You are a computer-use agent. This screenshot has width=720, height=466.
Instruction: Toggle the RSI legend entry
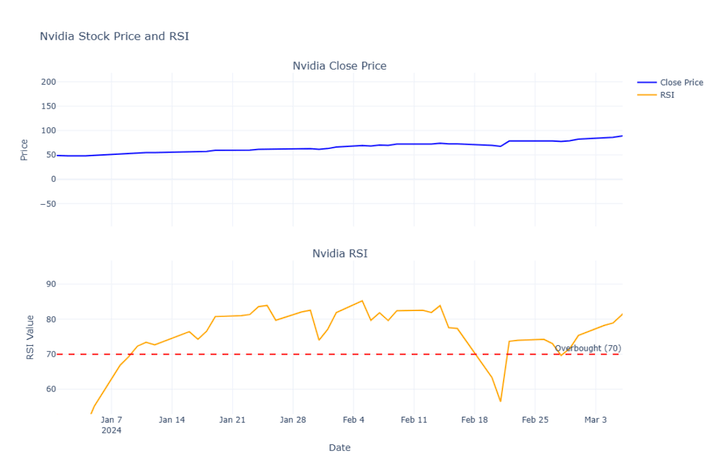coord(667,95)
